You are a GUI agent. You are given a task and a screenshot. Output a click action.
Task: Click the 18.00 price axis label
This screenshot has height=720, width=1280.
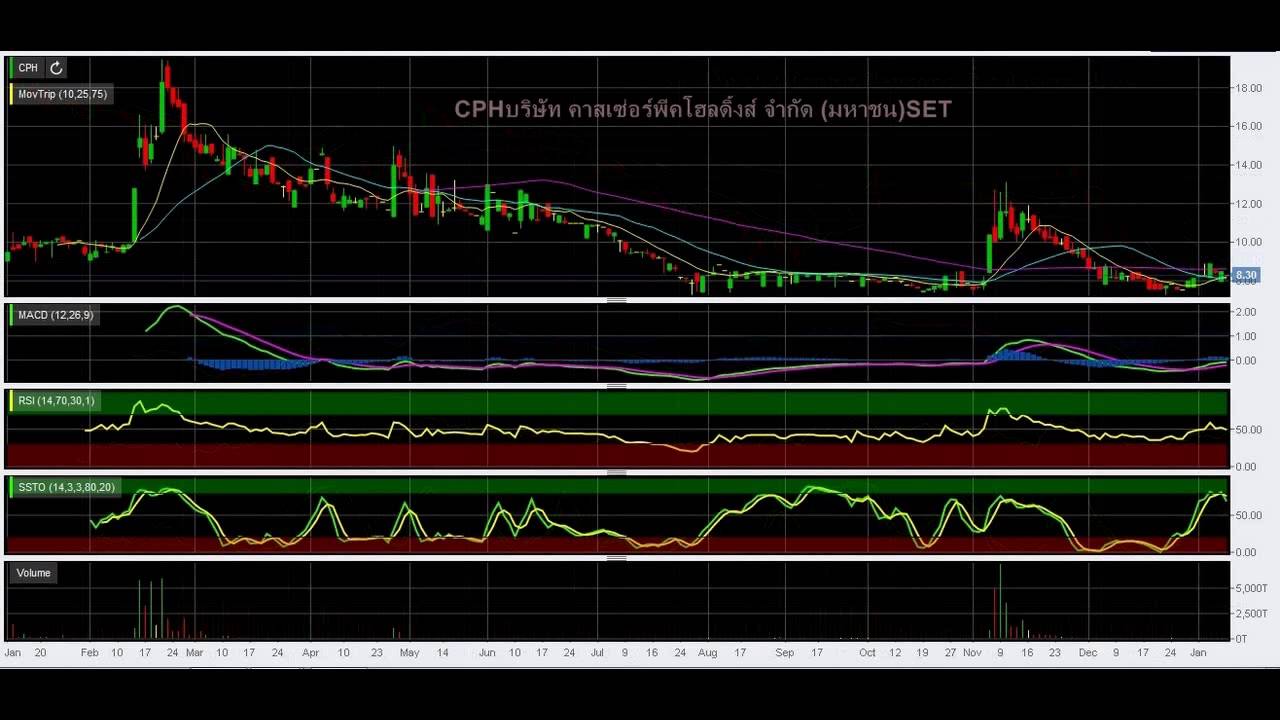coord(1248,88)
